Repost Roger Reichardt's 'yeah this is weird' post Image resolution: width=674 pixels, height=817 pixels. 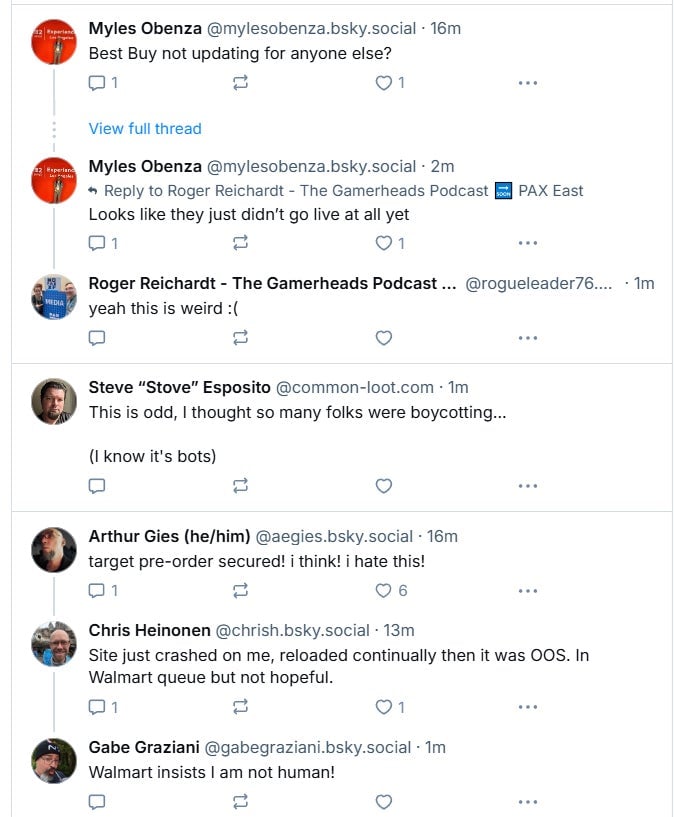click(x=240, y=338)
